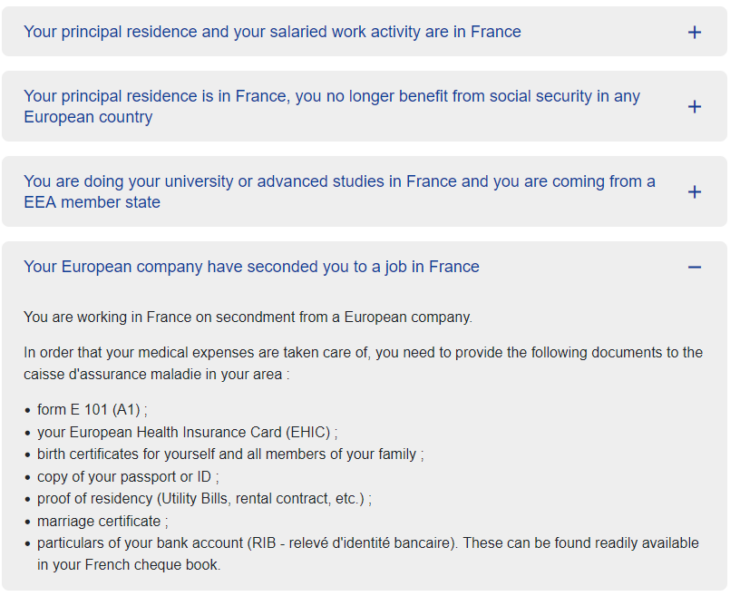Click the "particulars of your bank account" item

click(x=368, y=543)
